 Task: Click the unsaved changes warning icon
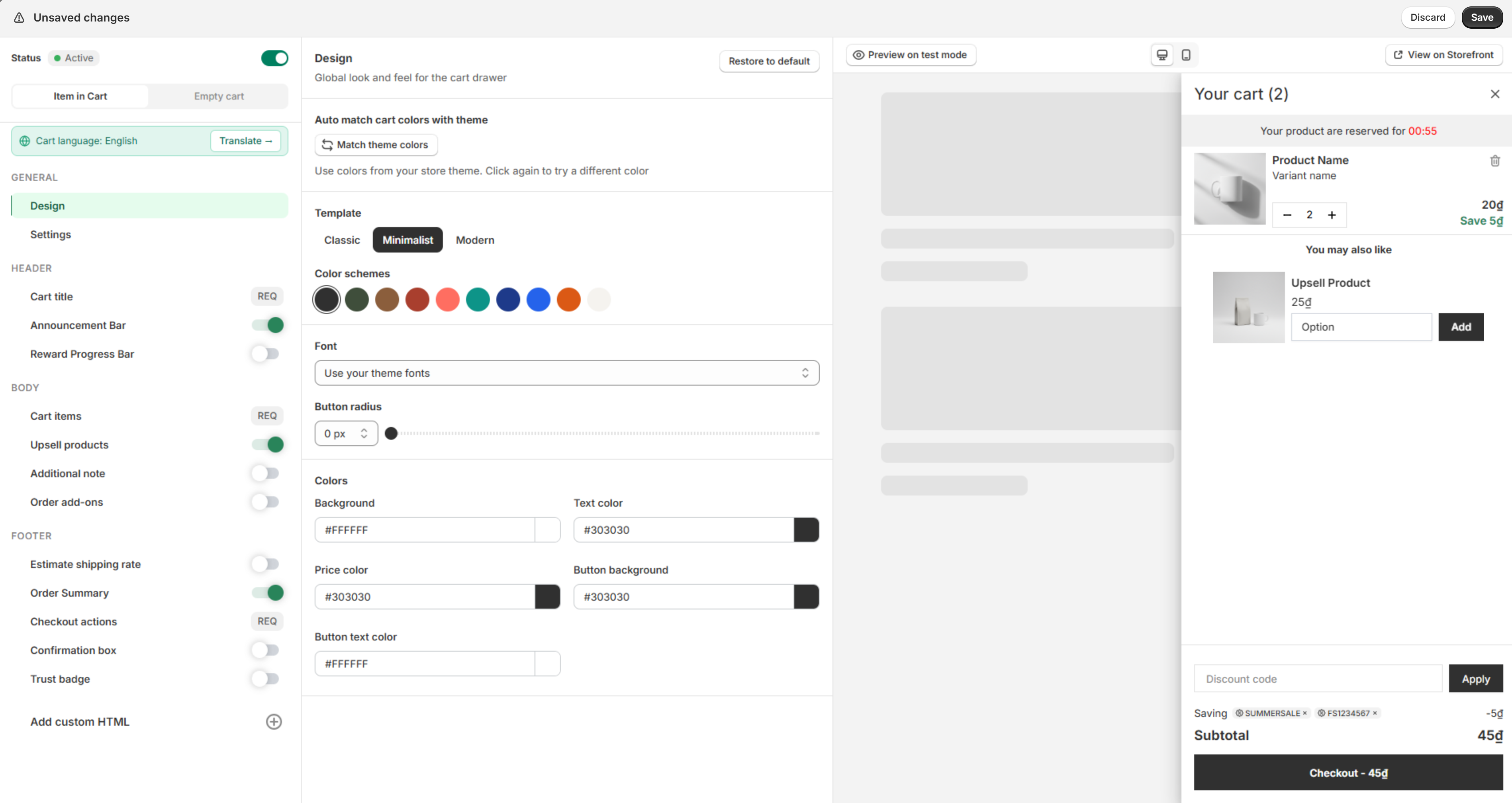tap(20, 18)
